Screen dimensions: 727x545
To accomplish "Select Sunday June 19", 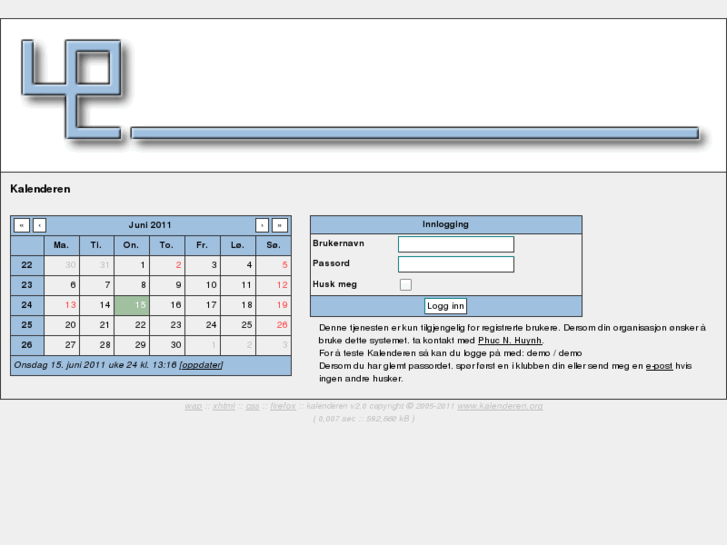I will [274, 305].
